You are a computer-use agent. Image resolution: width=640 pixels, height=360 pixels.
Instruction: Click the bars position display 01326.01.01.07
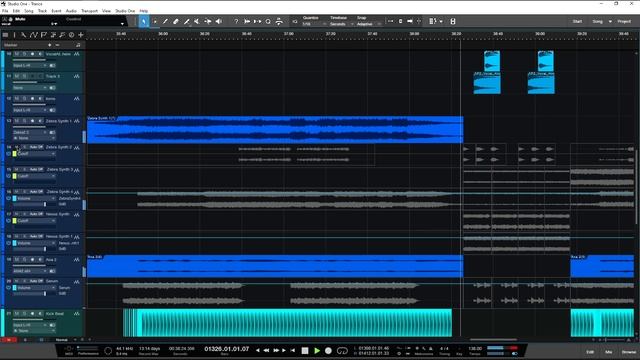pos(227,349)
